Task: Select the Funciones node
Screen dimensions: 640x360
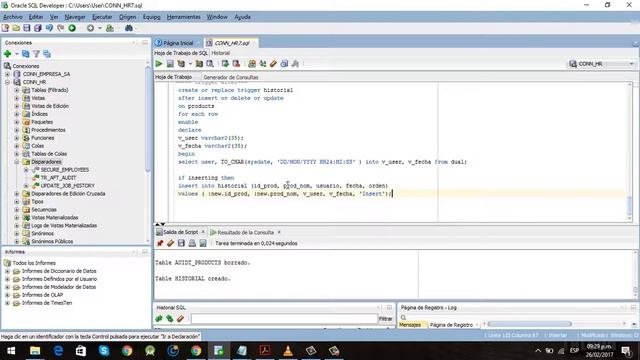Action: pos(42,138)
